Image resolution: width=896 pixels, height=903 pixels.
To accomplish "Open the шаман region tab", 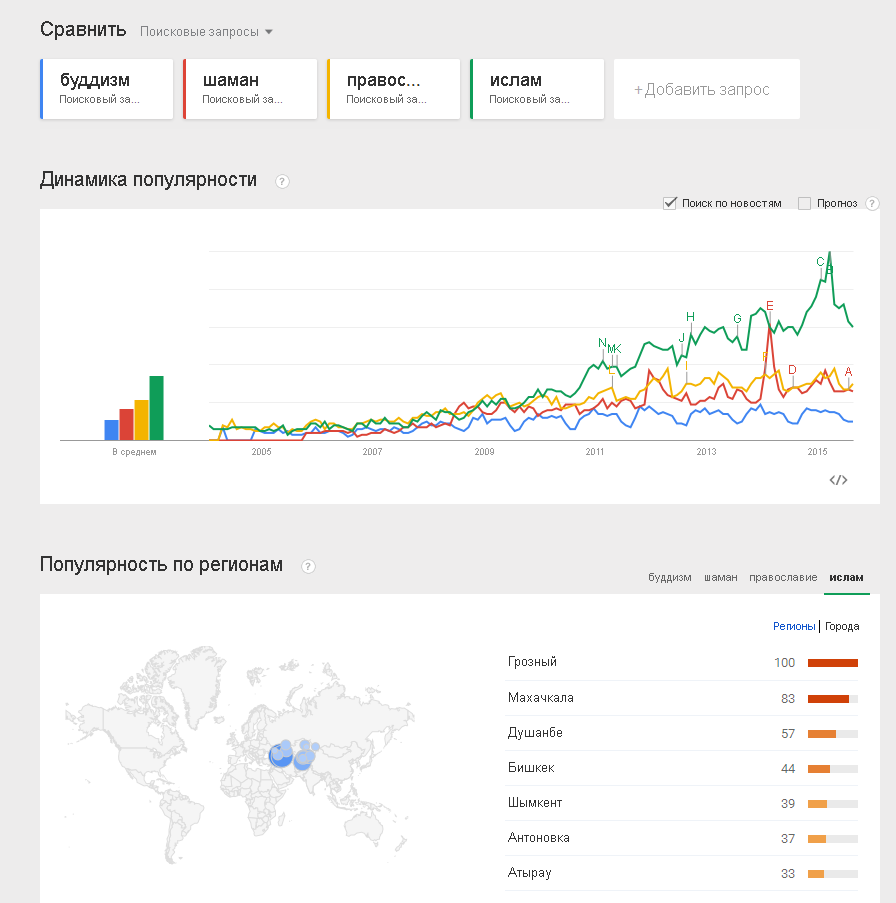I will 720,577.
